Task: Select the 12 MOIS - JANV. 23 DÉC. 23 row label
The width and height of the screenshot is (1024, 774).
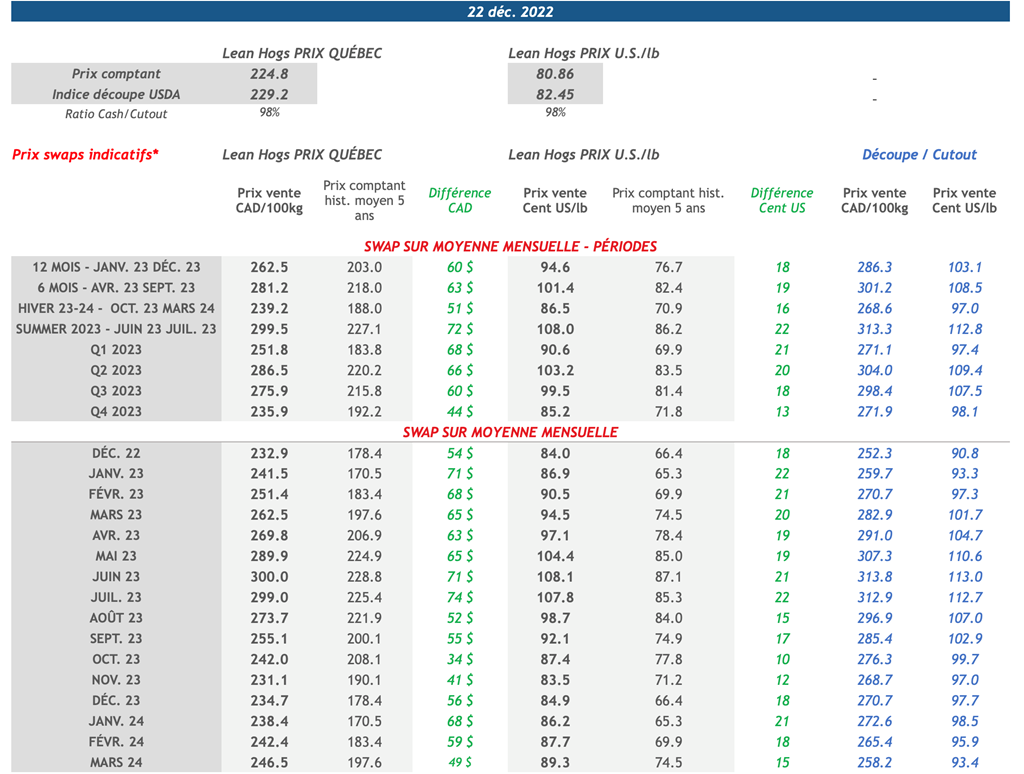Action: [x=116, y=267]
